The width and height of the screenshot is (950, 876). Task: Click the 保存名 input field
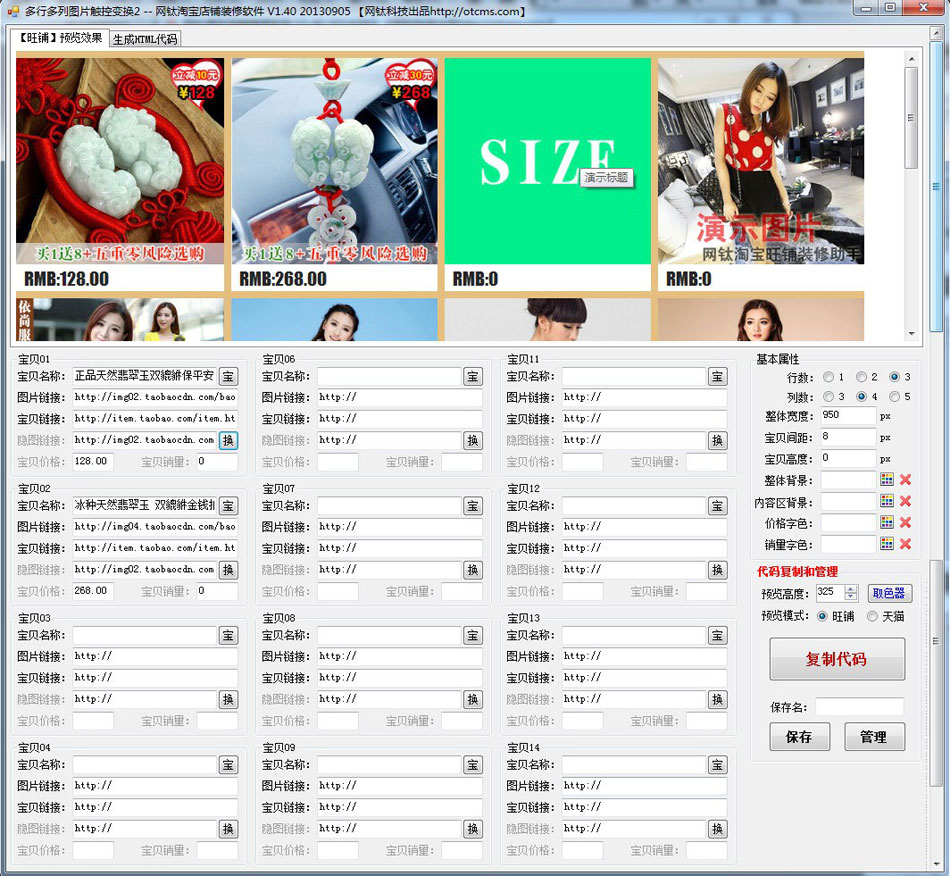[x=858, y=707]
